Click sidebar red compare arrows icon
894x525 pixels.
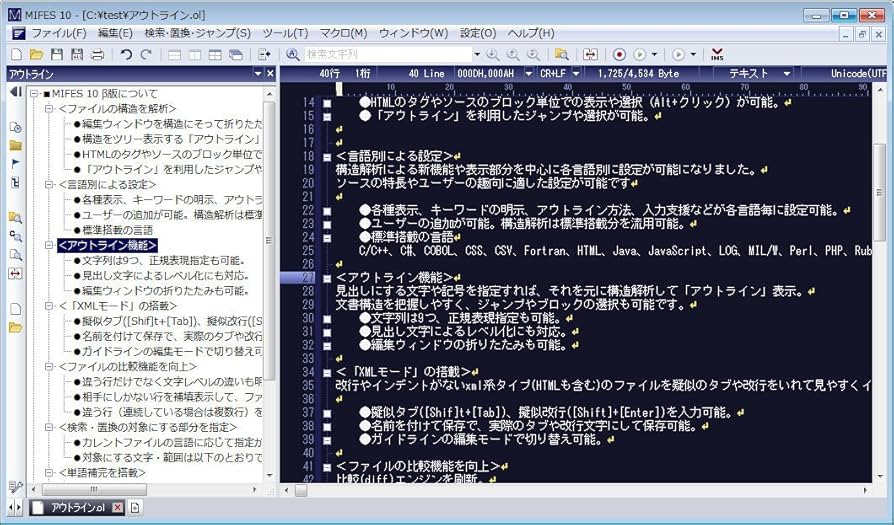(x=15, y=273)
